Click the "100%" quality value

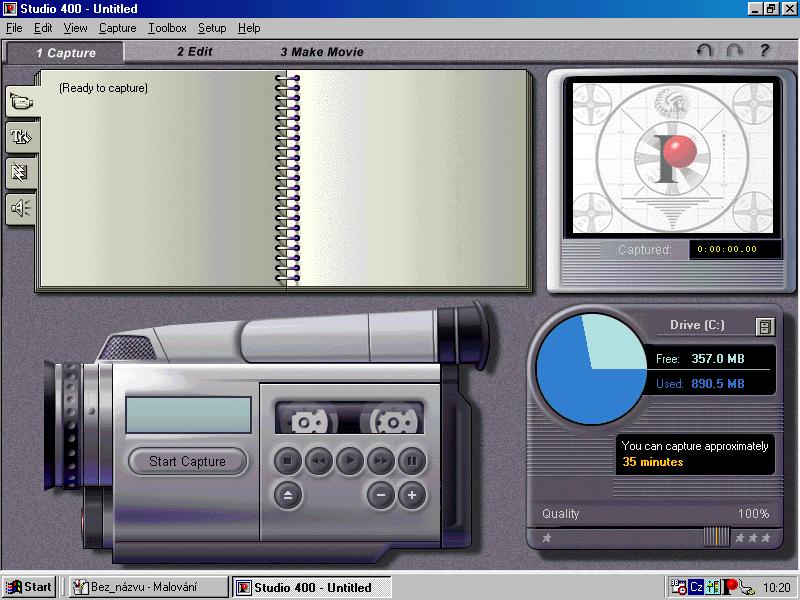pos(754,514)
